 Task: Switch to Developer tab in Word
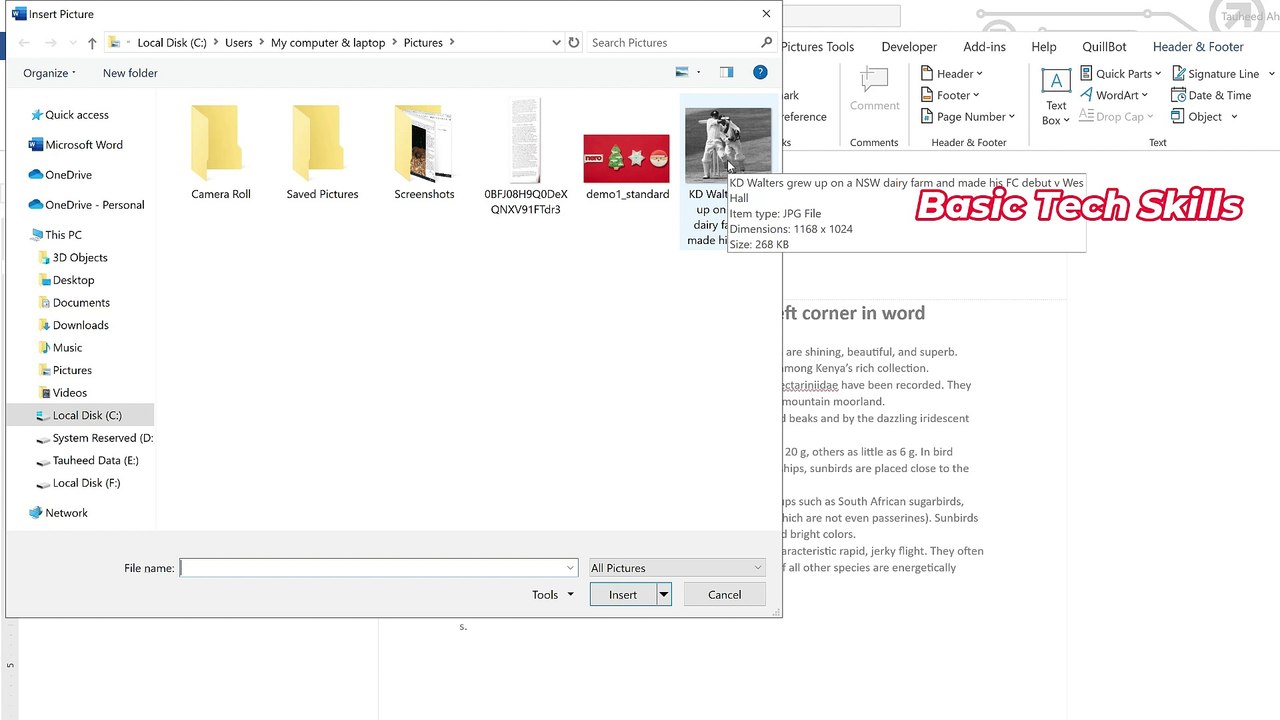[x=909, y=47]
